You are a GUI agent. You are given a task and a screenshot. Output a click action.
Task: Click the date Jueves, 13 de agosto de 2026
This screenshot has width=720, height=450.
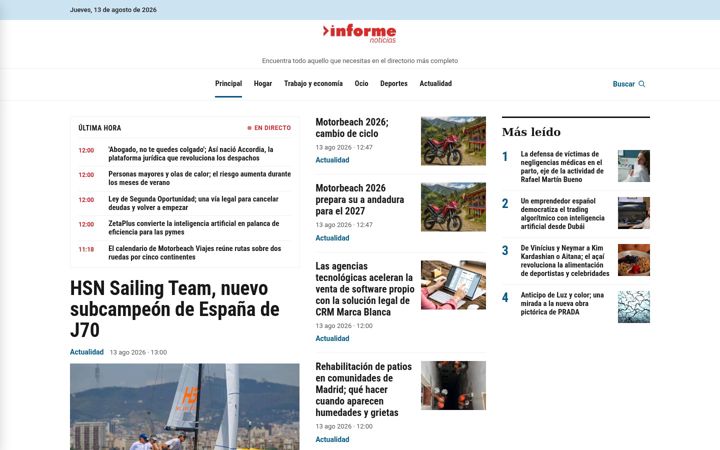[x=113, y=10]
